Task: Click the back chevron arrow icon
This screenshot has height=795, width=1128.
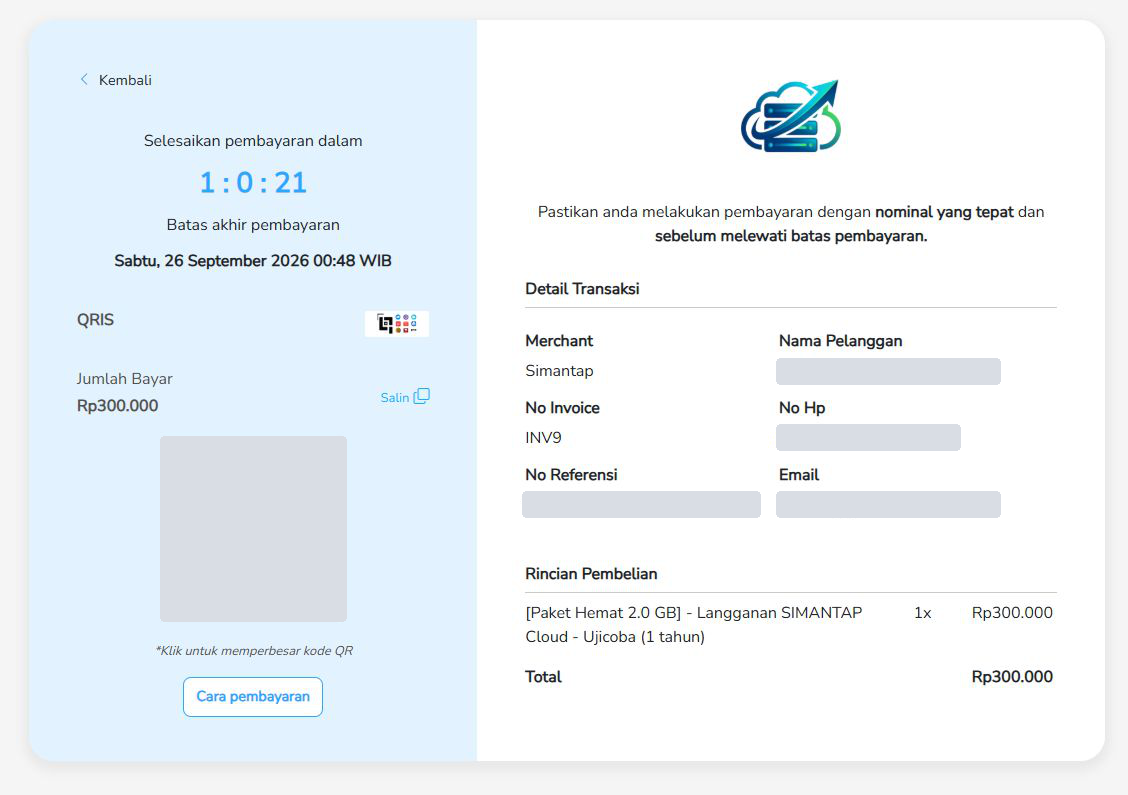Action: [x=84, y=79]
